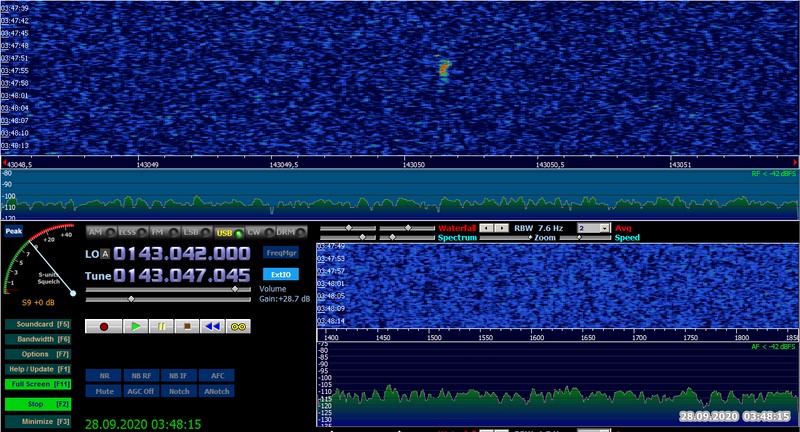Click the Peak indicator button
The width and height of the screenshot is (800, 432).
pyautogui.click(x=13, y=231)
